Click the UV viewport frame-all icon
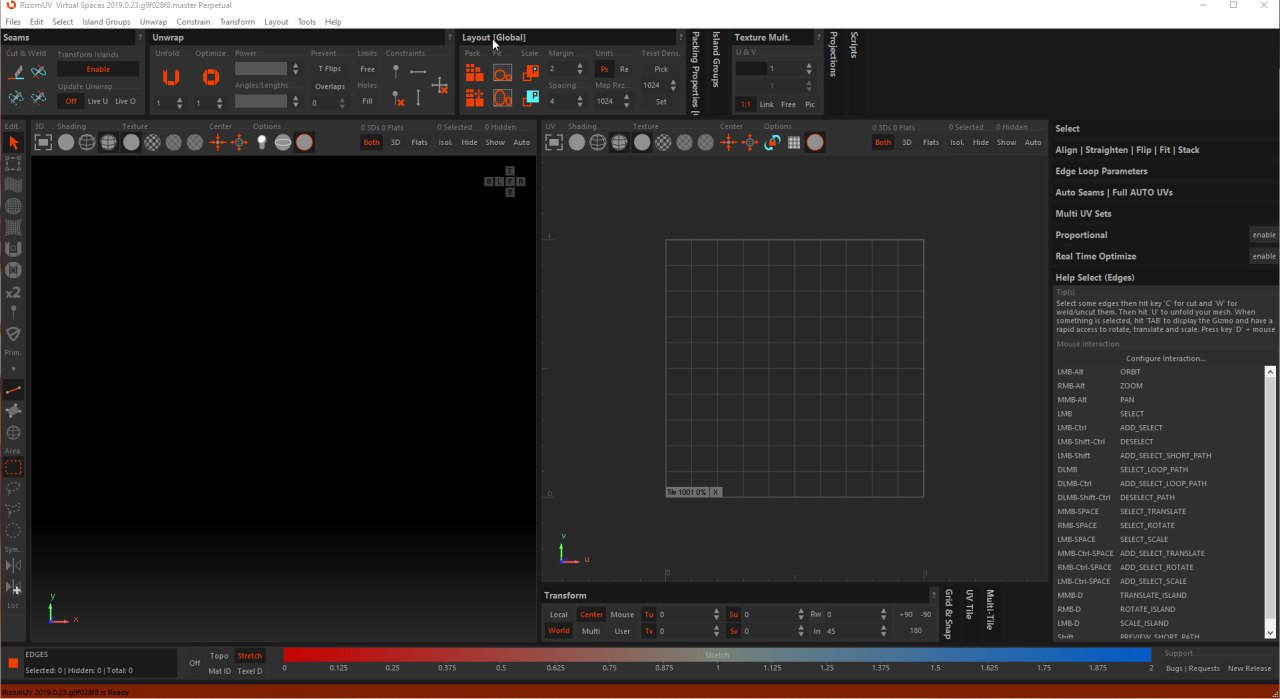Viewport: 1280px width, 699px height. (554, 143)
